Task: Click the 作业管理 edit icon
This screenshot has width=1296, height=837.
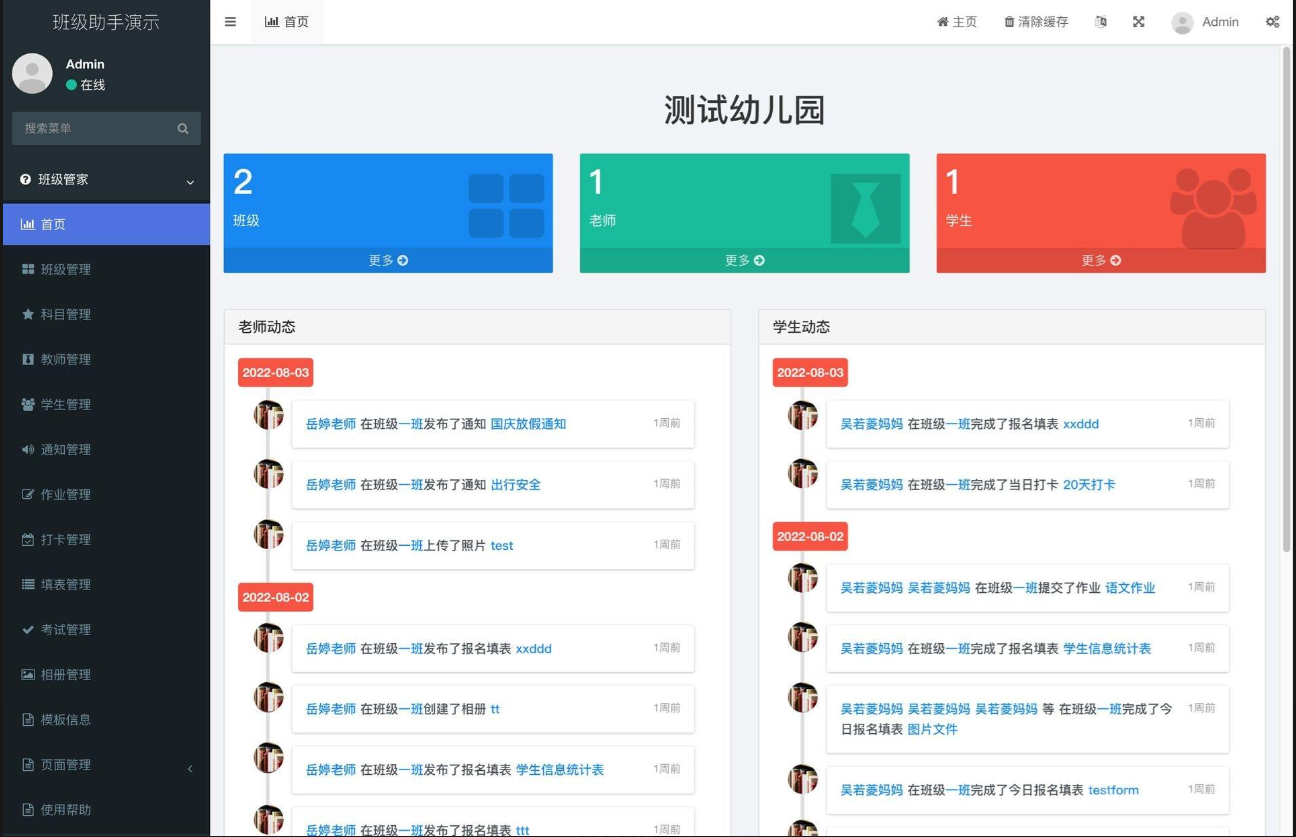Action: click(27, 494)
